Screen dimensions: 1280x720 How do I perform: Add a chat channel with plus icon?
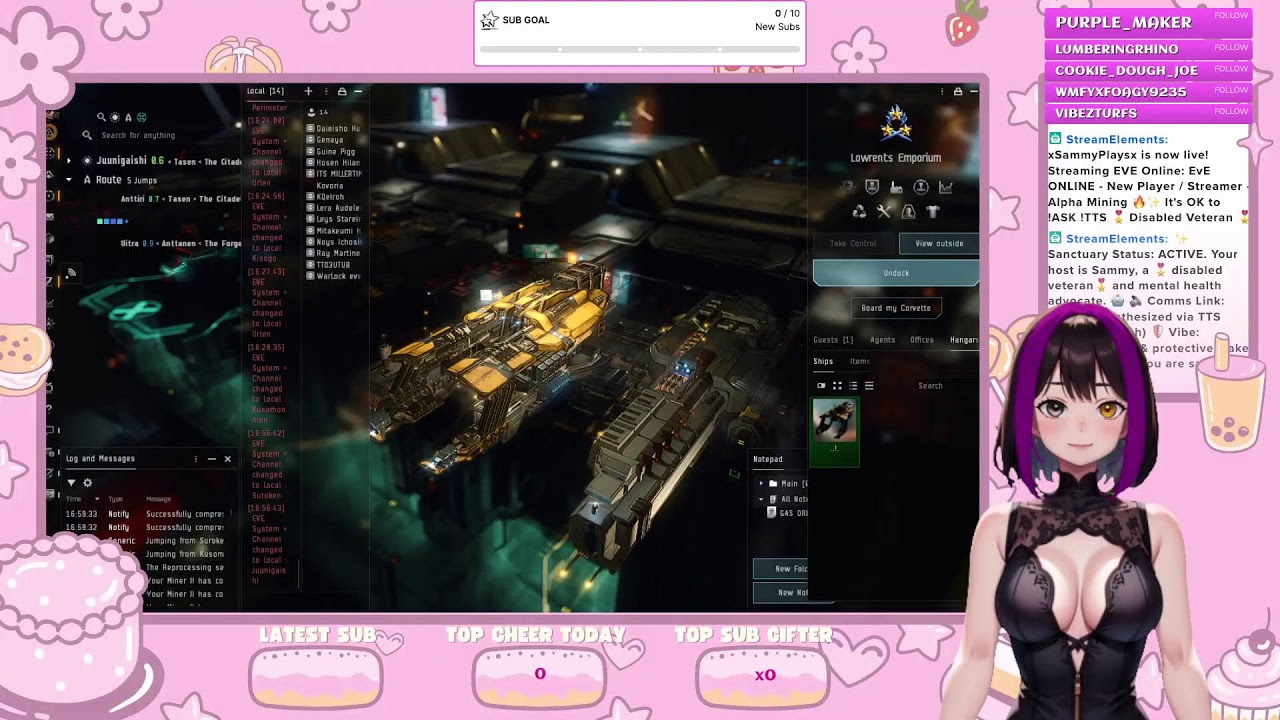pyautogui.click(x=308, y=91)
